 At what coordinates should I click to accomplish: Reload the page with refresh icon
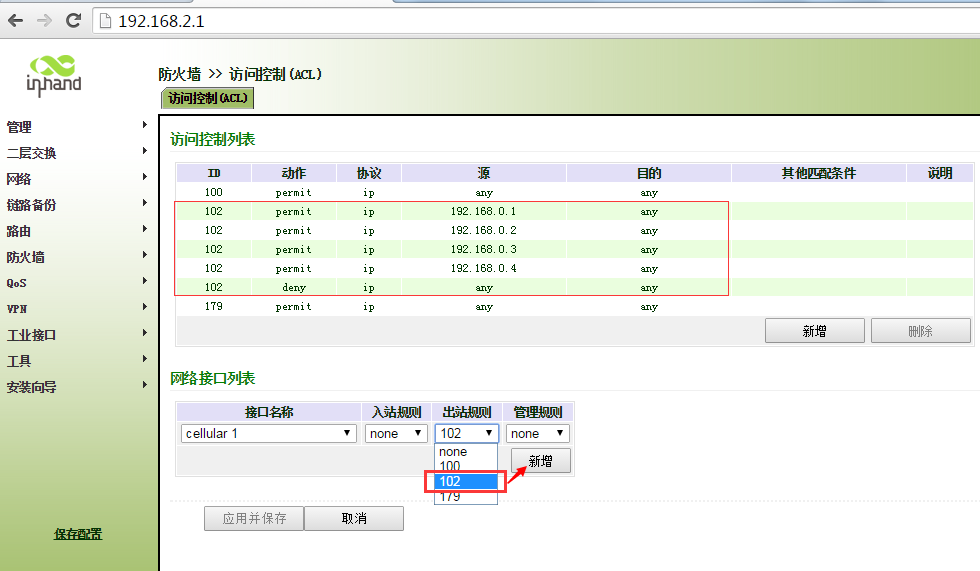tap(73, 19)
